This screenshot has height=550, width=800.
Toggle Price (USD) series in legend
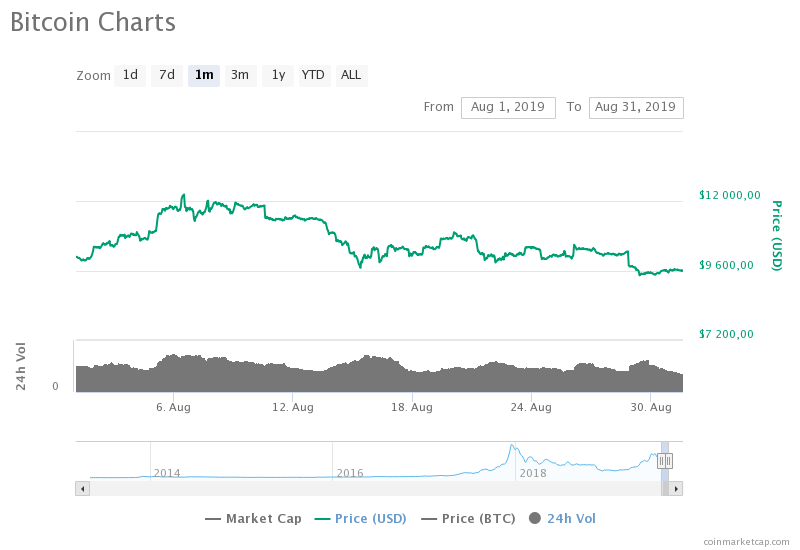(360, 518)
